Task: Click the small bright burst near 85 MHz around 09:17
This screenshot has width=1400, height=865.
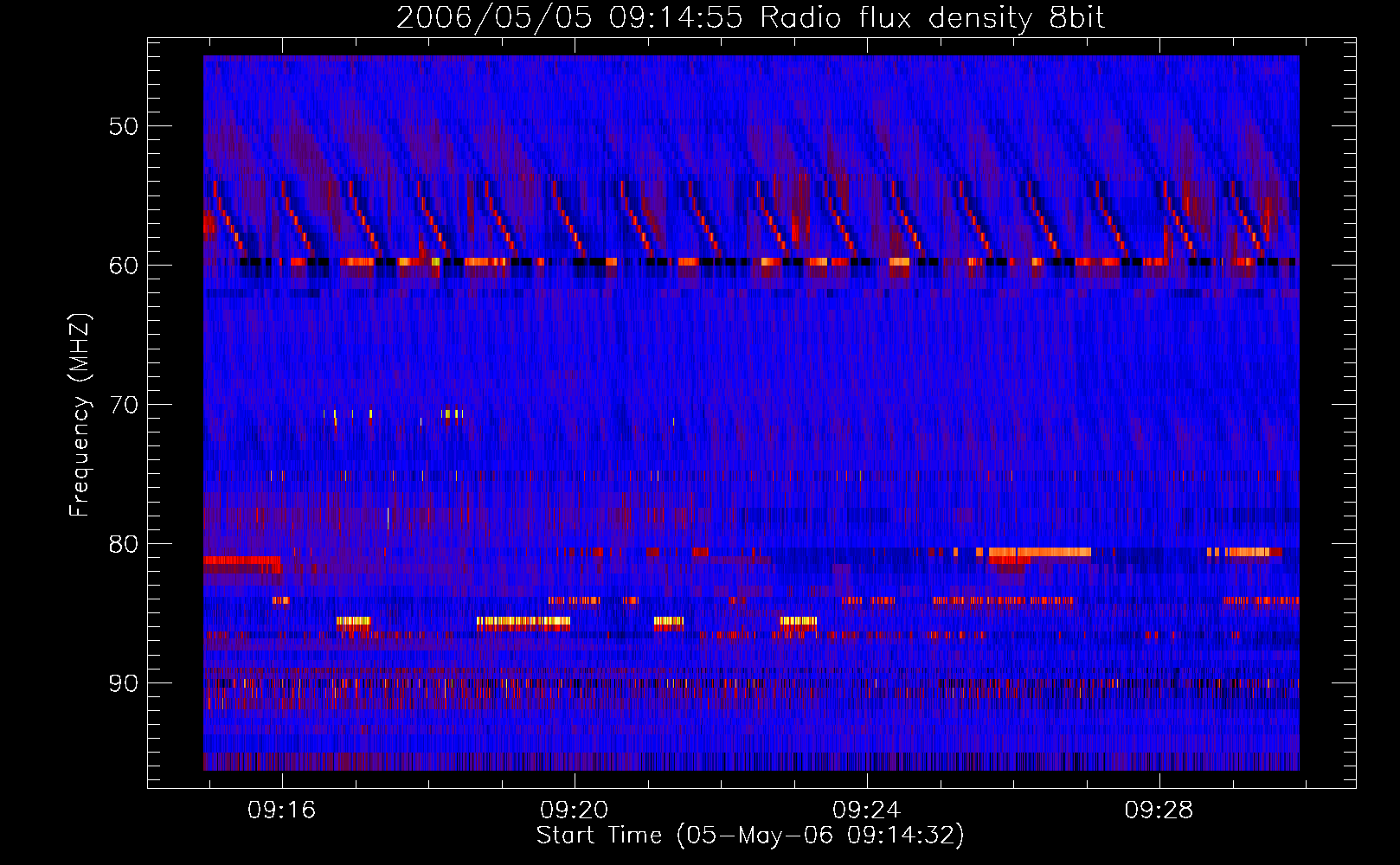Action: tap(353, 621)
